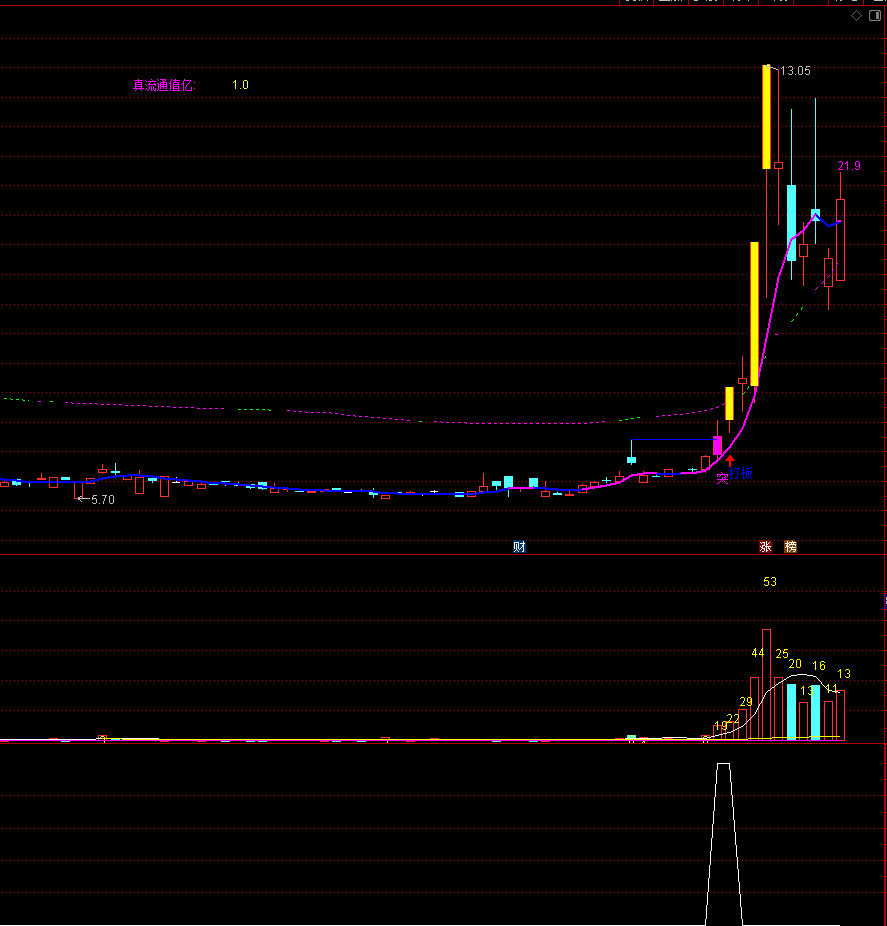The height and width of the screenshot is (926, 887).
Task: Click the 16 volume label
Action: click(x=818, y=666)
